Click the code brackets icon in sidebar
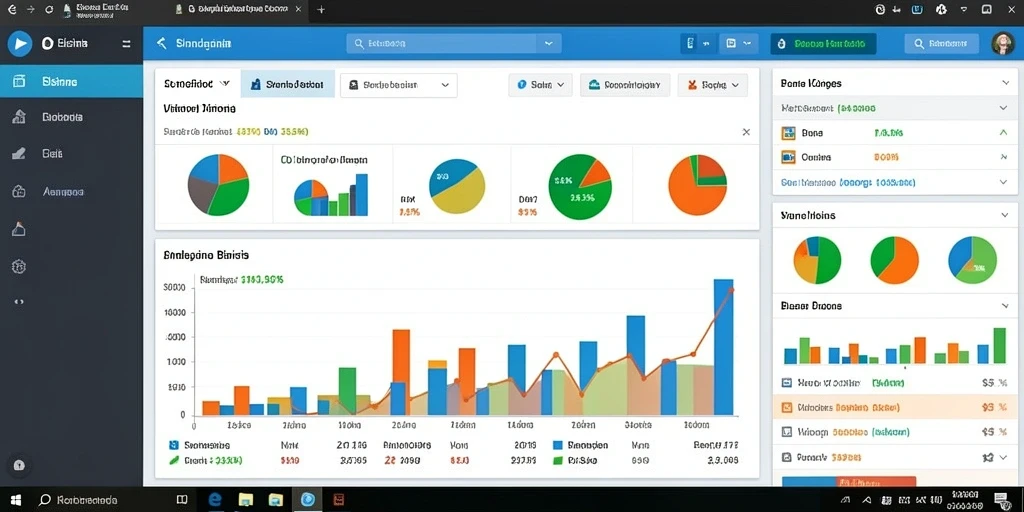This screenshot has width=1024, height=512. coord(19,302)
